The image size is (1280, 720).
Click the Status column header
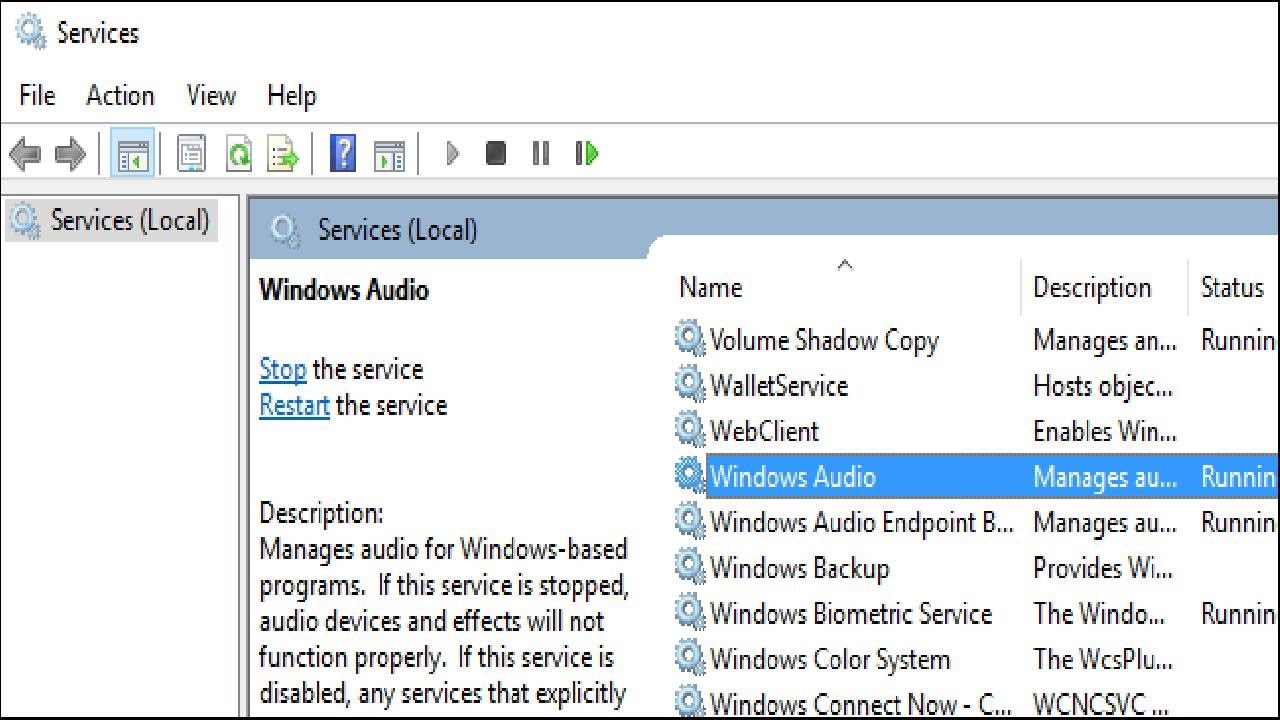click(1232, 288)
